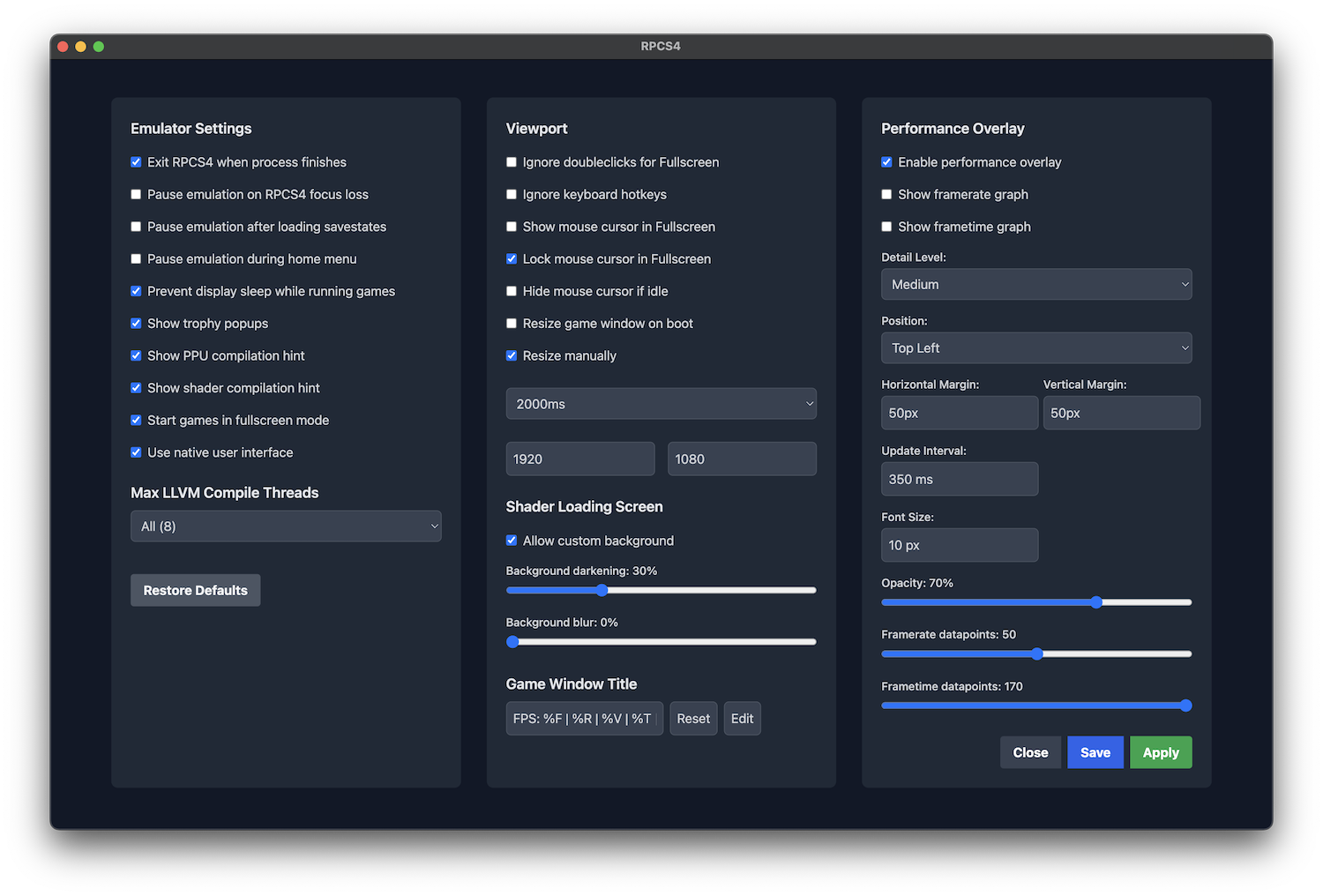This screenshot has width=1323, height=896.
Task: Disable "Exit RPCS4 when process finishes"
Action: pyautogui.click(x=136, y=162)
